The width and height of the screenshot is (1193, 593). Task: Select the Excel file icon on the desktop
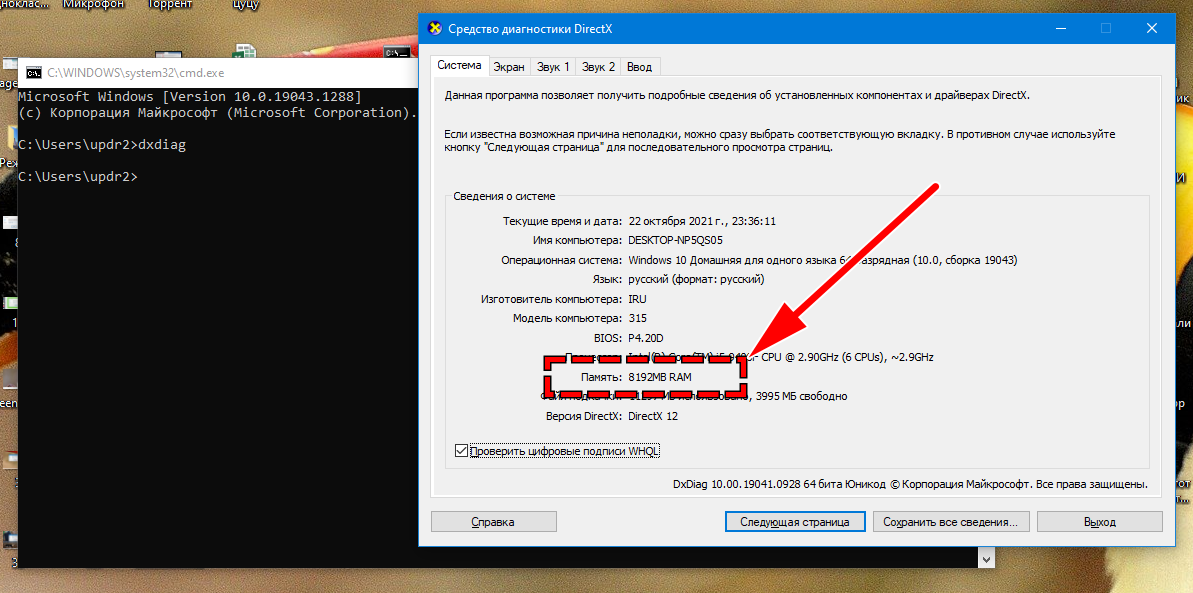pos(245,53)
